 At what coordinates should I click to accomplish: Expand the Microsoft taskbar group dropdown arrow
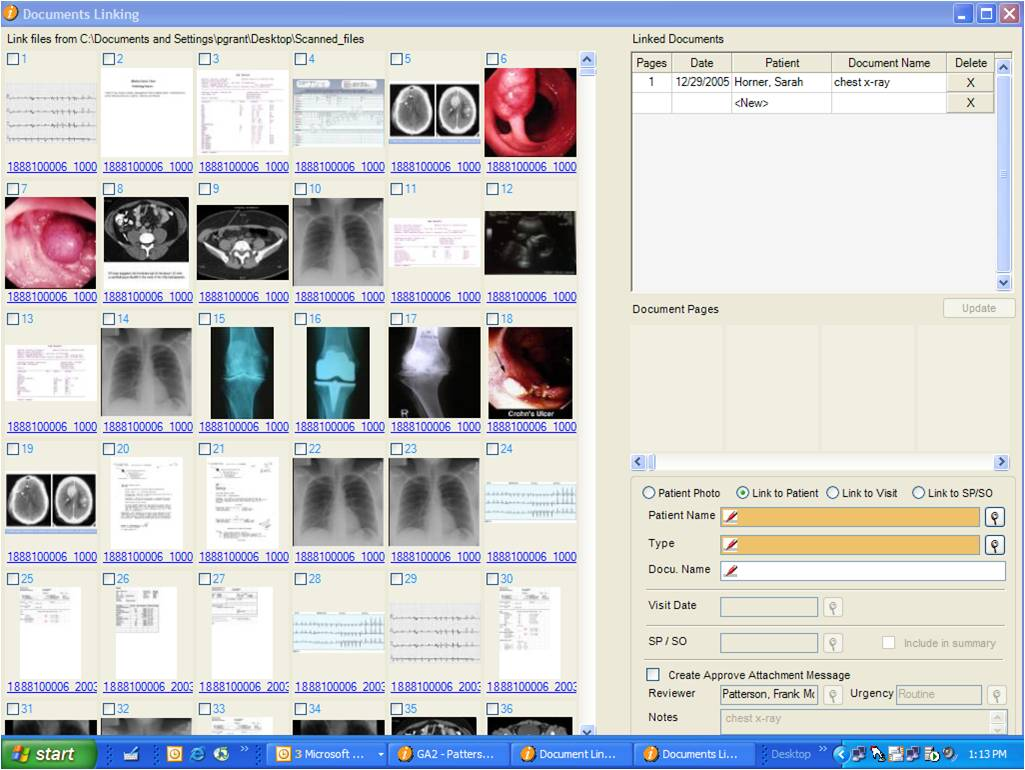coord(381,754)
